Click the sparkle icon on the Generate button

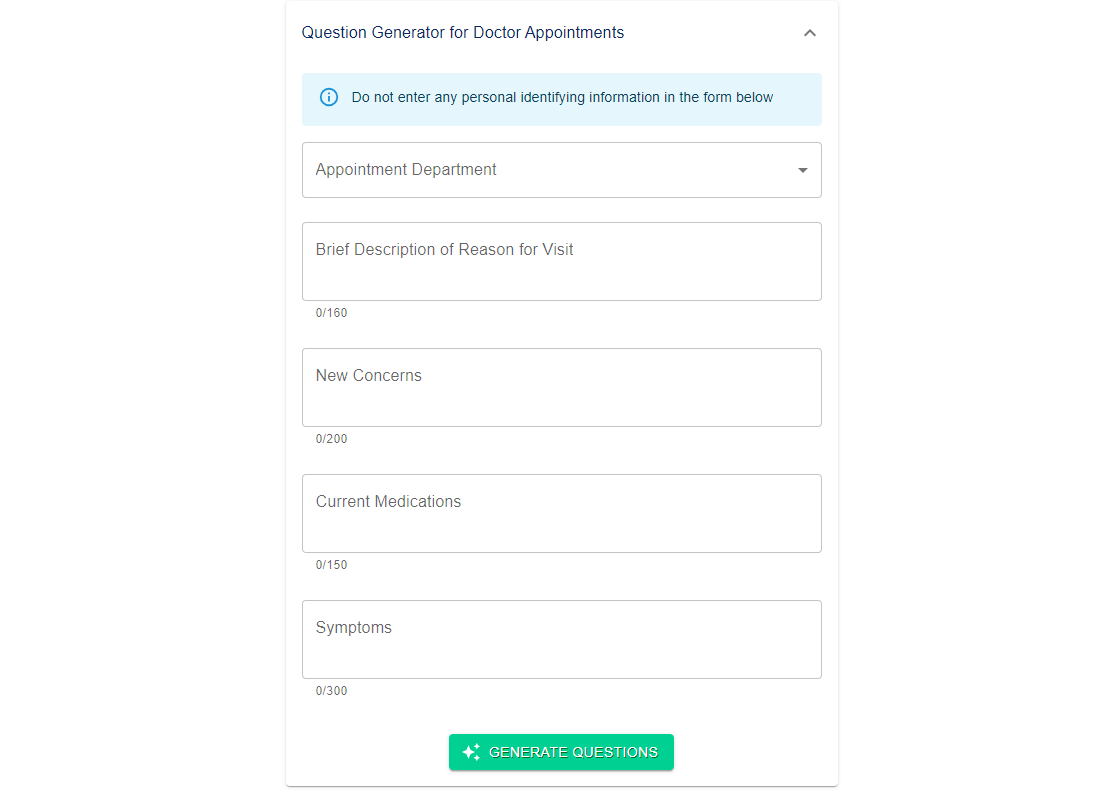tap(471, 752)
